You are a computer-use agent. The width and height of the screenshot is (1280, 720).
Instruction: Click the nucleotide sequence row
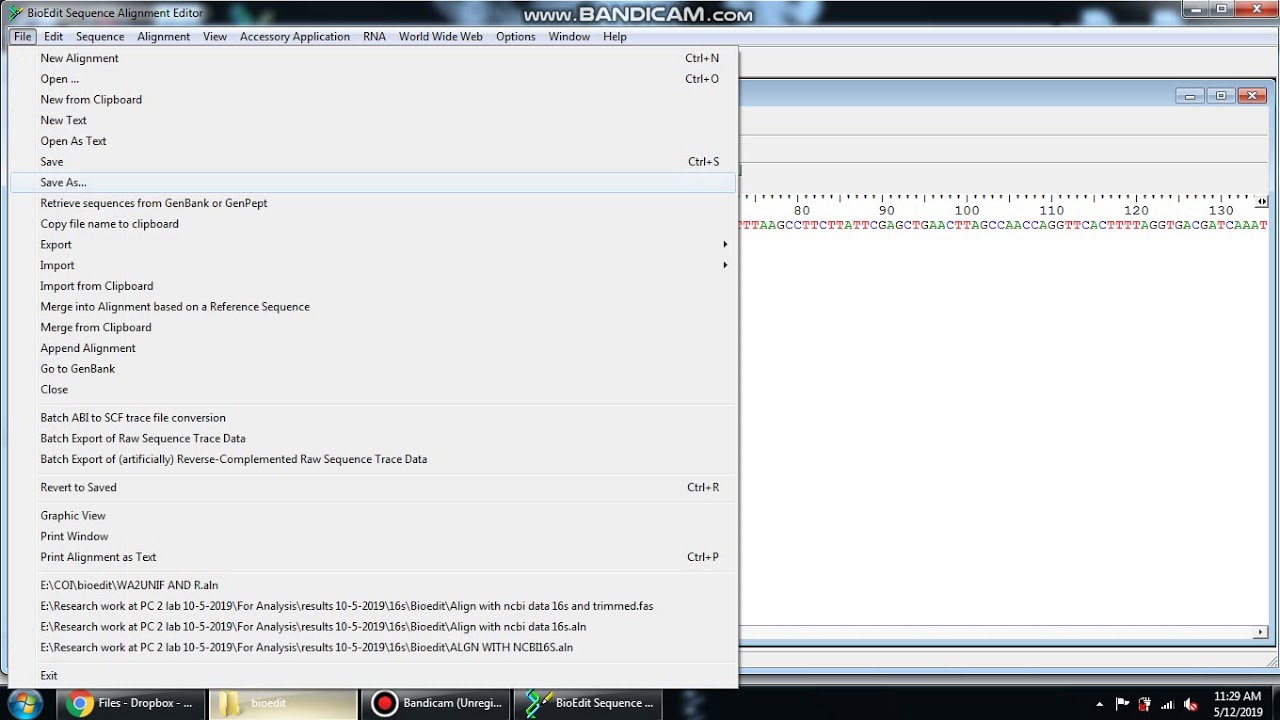click(1004, 225)
